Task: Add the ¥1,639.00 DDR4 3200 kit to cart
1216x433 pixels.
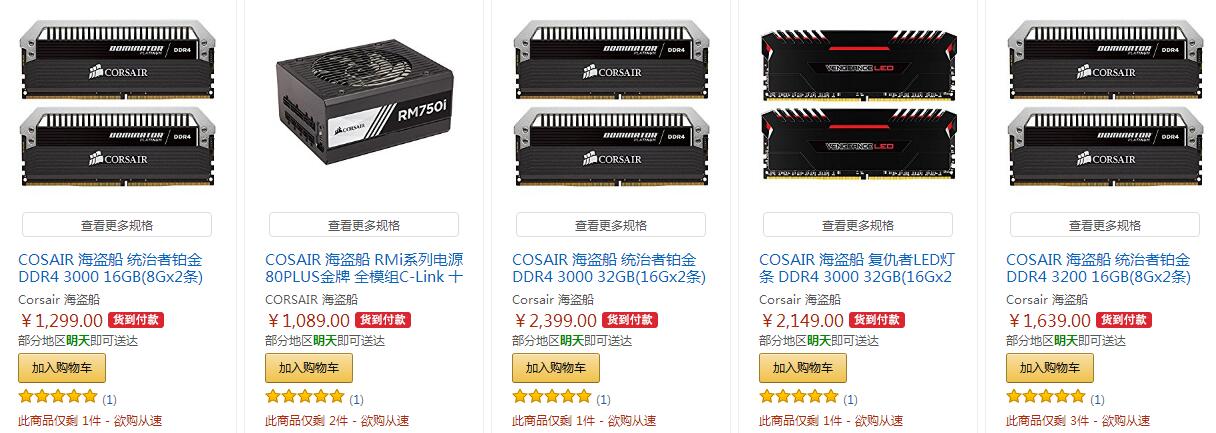Action: click(x=1050, y=367)
